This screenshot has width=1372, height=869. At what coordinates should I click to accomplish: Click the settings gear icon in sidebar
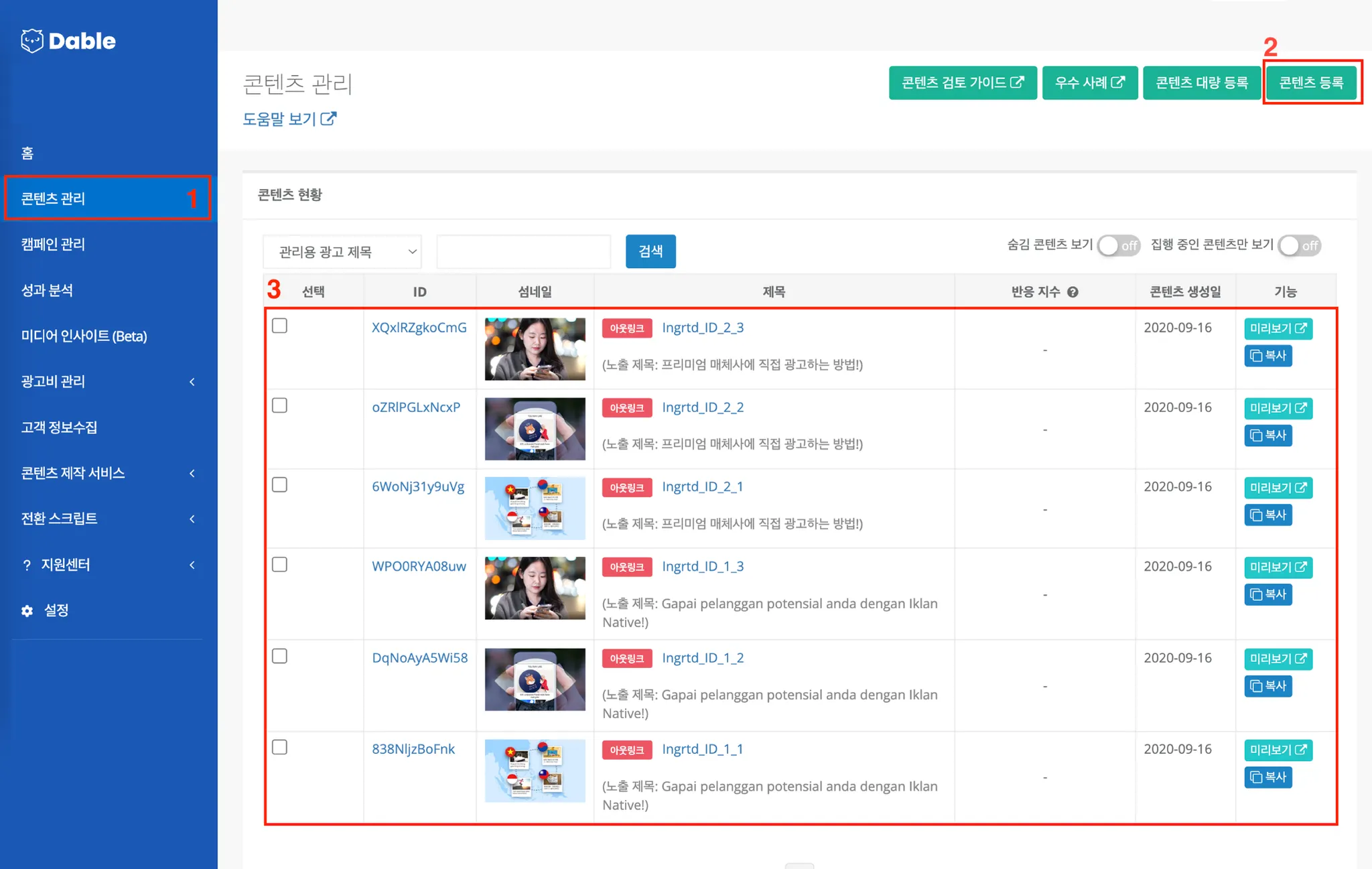click(x=27, y=611)
